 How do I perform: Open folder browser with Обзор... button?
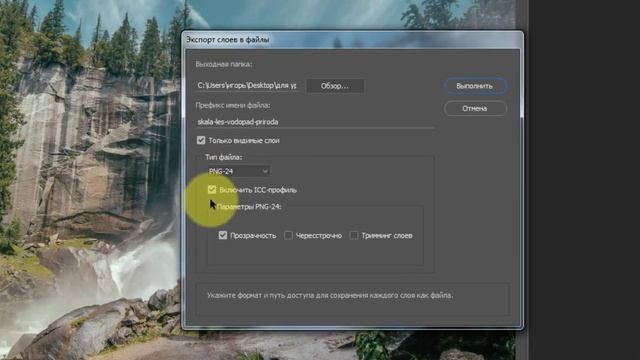click(335, 86)
